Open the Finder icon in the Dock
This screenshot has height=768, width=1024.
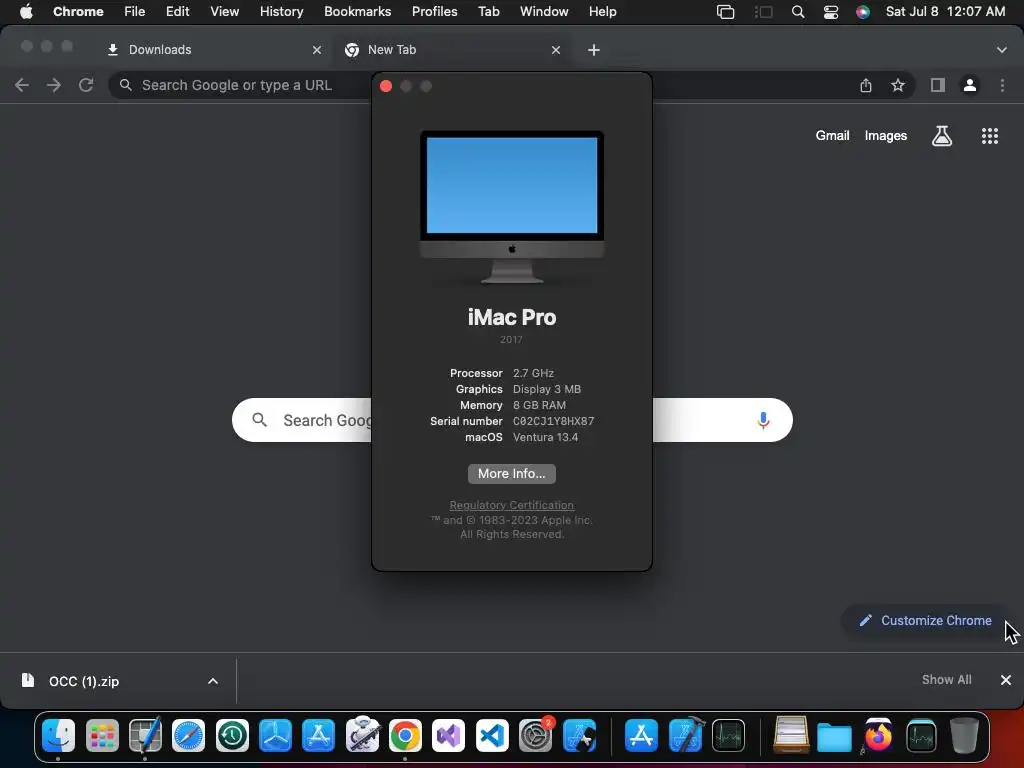point(58,735)
